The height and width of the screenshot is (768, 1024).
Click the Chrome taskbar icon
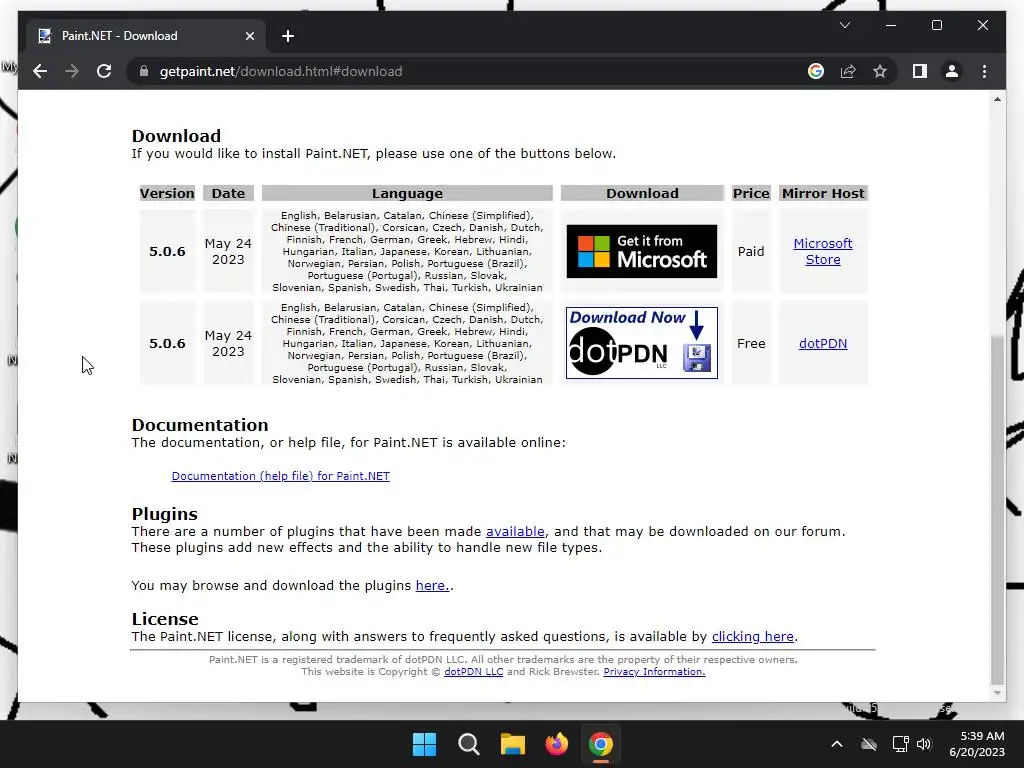tap(601, 744)
